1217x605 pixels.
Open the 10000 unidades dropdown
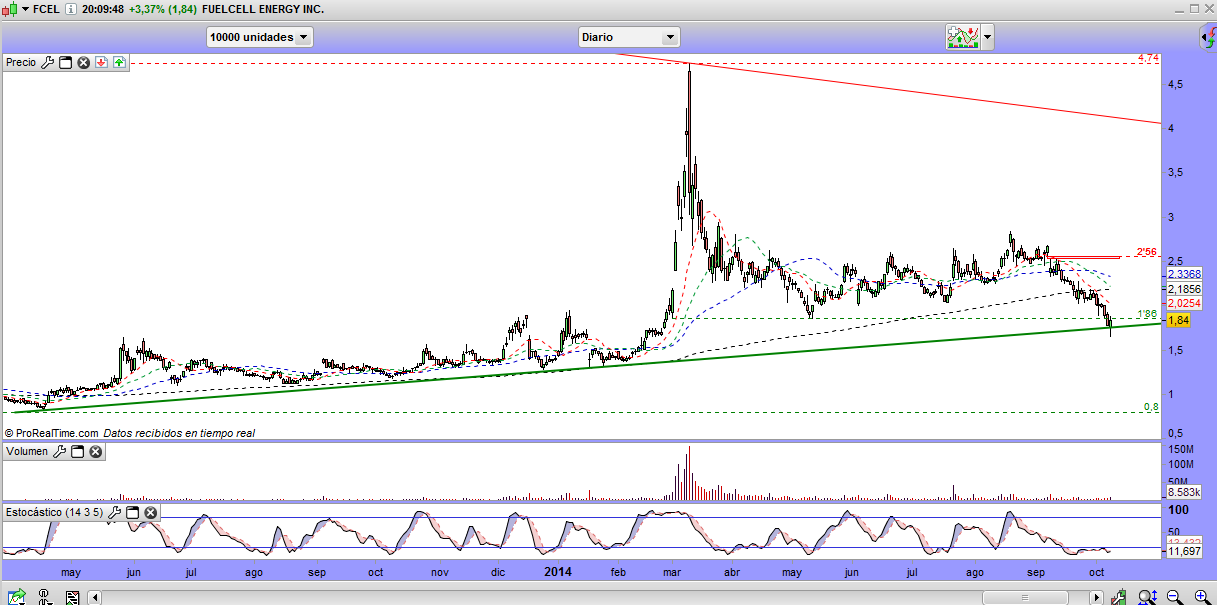click(x=260, y=37)
